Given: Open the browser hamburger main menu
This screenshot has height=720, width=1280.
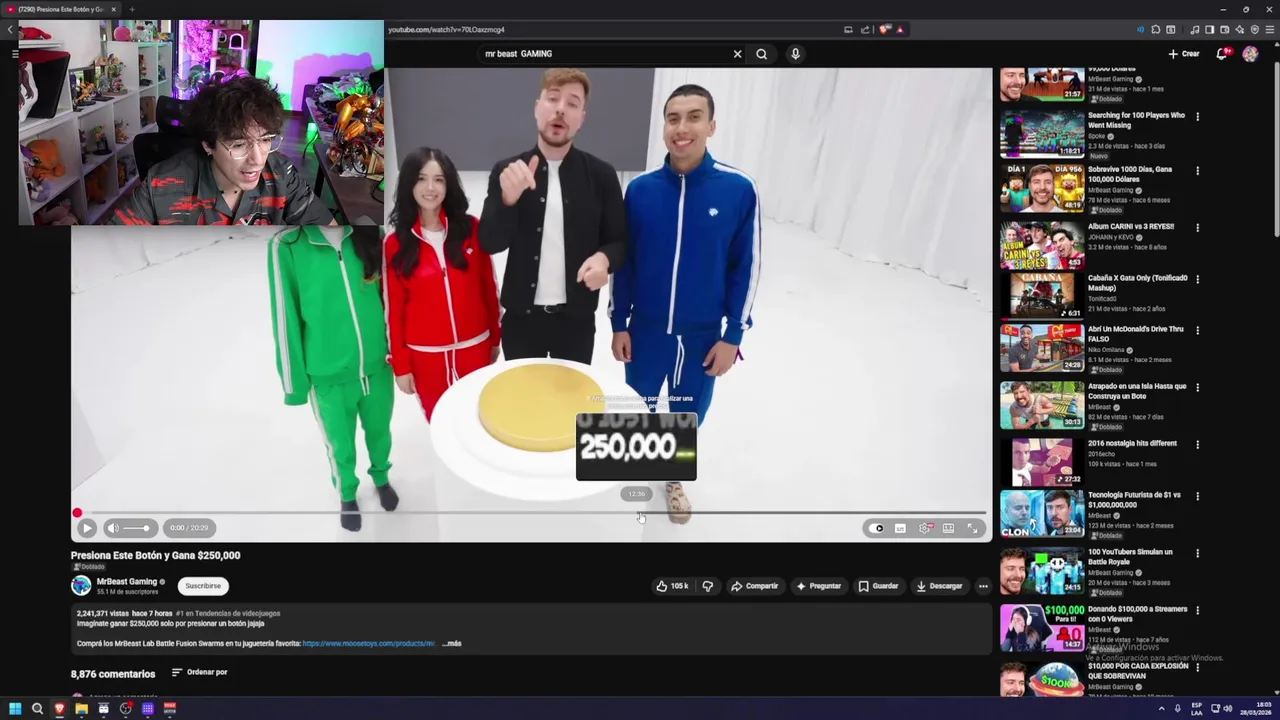Looking at the screenshot, I should pyautogui.click(x=1269, y=30).
